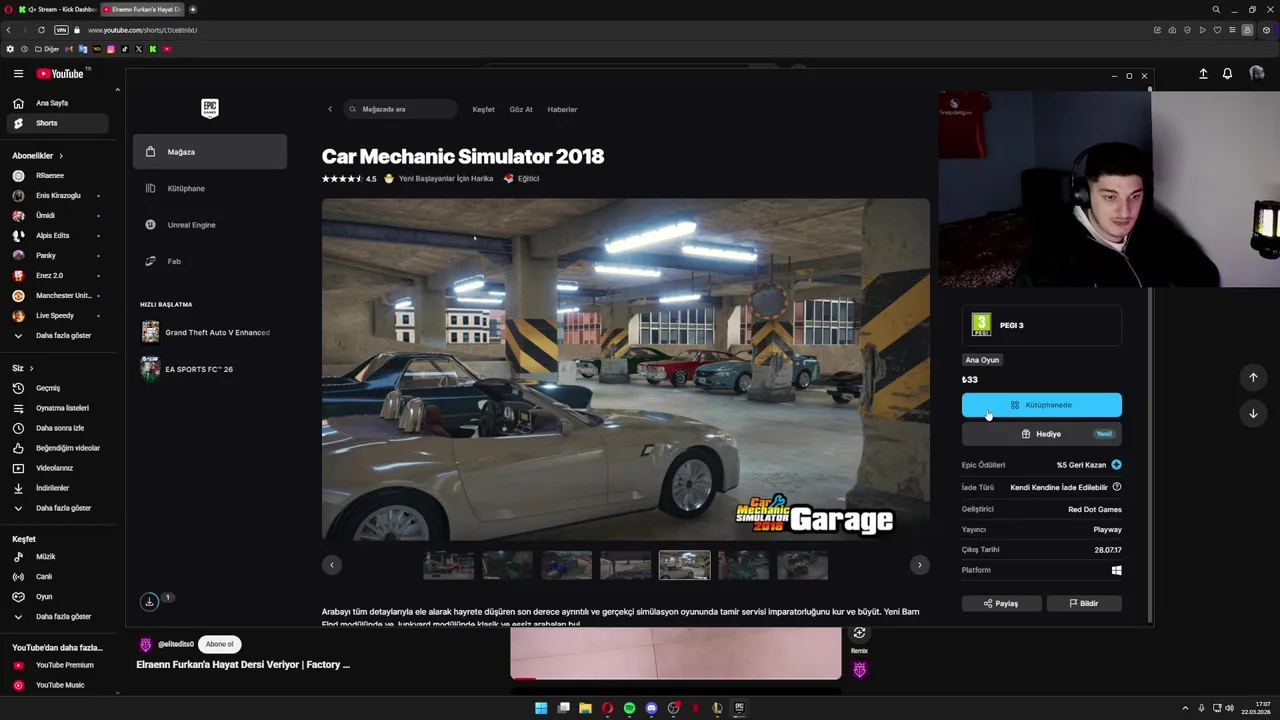Image resolution: width=1280 pixels, height=720 pixels.
Task: Launch EA SPORTS FC 26 quick launch
Action: tap(210, 369)
